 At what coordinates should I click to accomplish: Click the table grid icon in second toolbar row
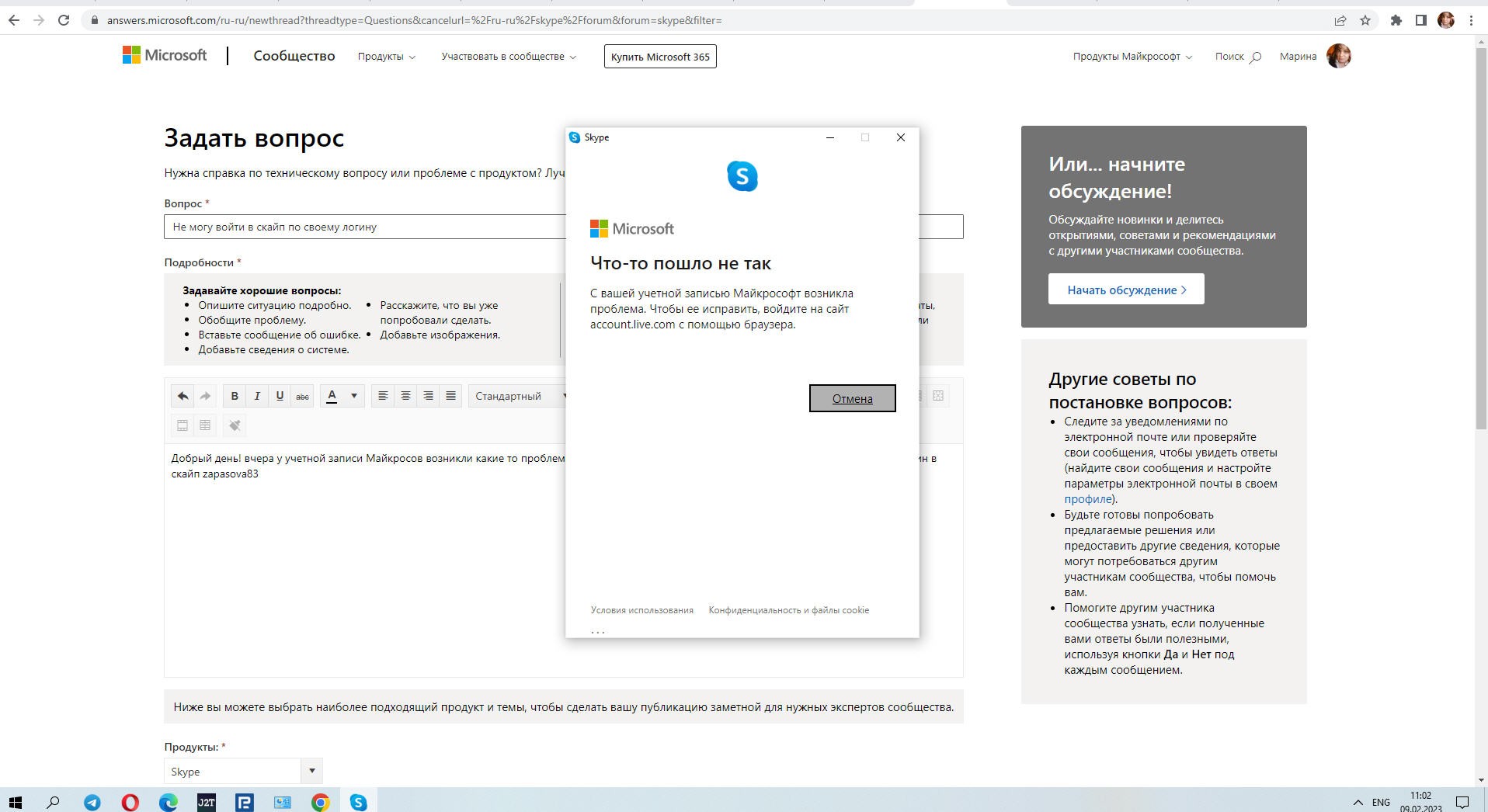point(205,425)
